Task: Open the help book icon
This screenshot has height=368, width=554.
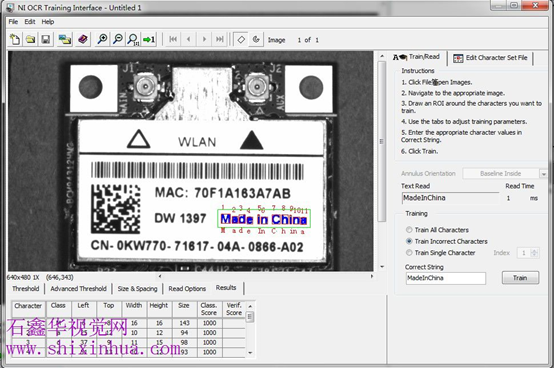Action: click(83, 39)
